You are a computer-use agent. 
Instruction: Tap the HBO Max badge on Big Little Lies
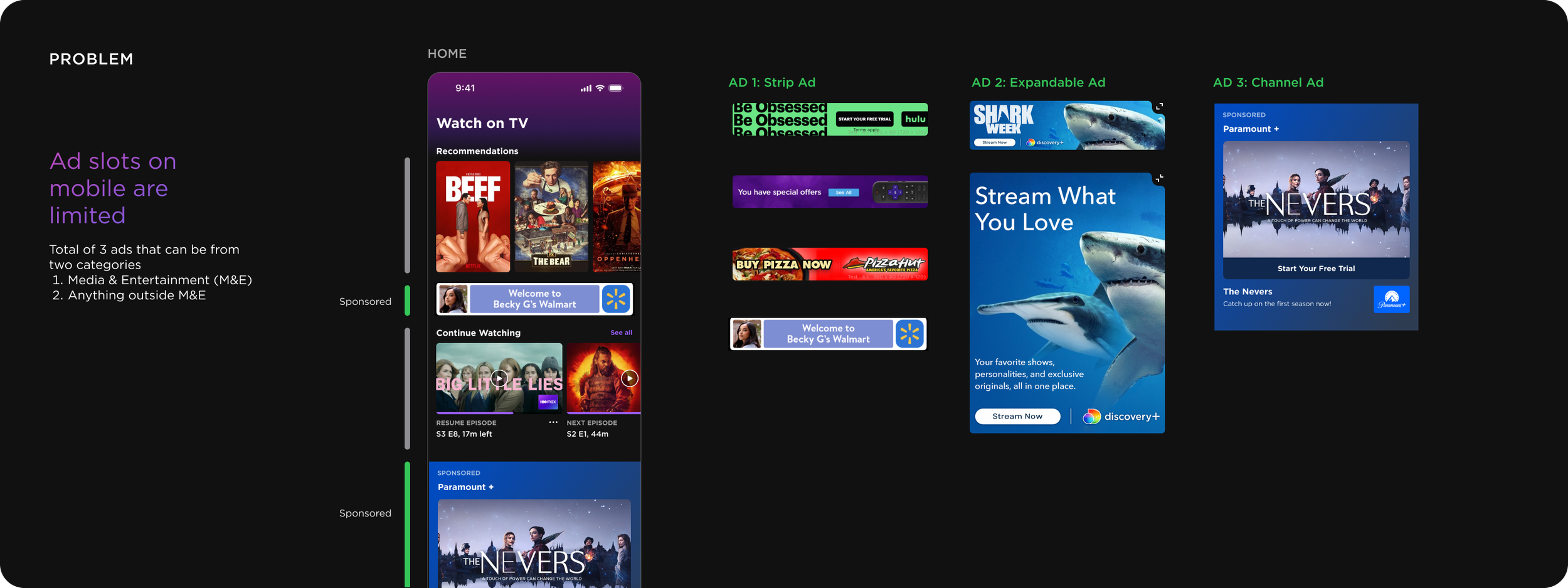point(548,402)
